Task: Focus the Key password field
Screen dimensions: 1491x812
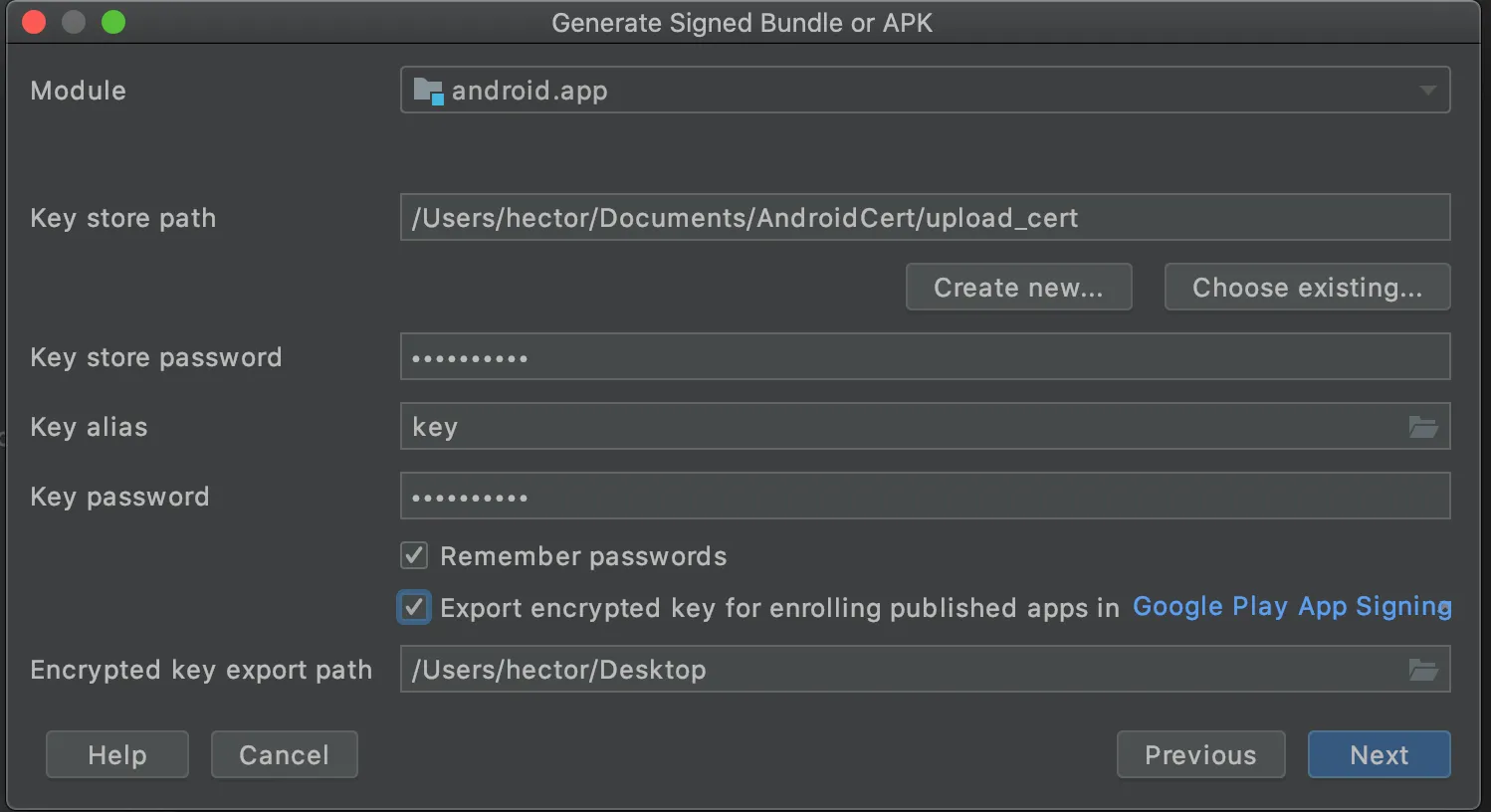Action: click(x=924, y=497)
